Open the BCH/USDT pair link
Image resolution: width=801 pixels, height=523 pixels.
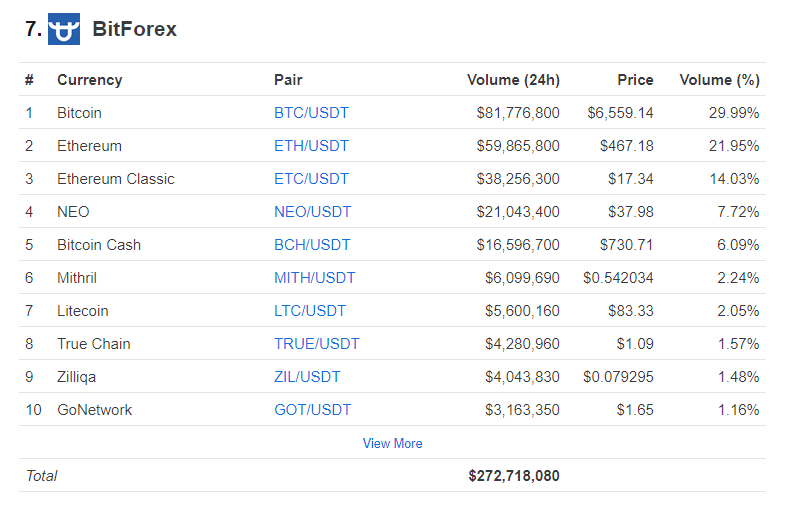312,245
